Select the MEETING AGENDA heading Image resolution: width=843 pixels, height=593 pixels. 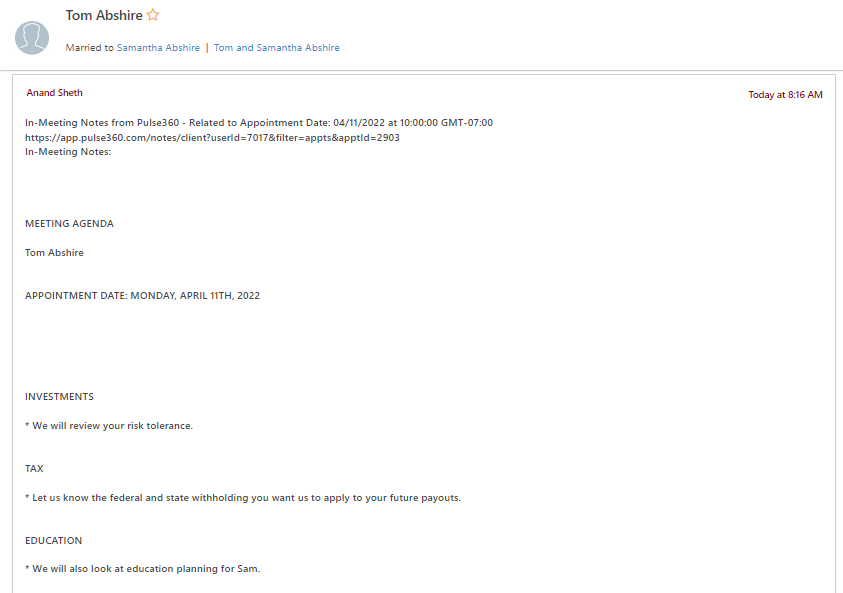pyautogui.click(x=69, y=224)
